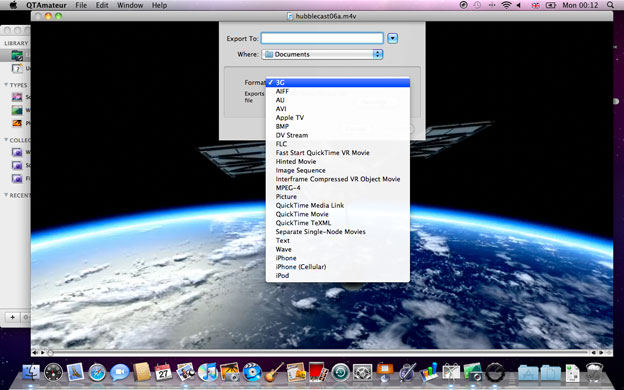
Task: Click the Spotlight magnifier in menu bar
Action: 610,5
